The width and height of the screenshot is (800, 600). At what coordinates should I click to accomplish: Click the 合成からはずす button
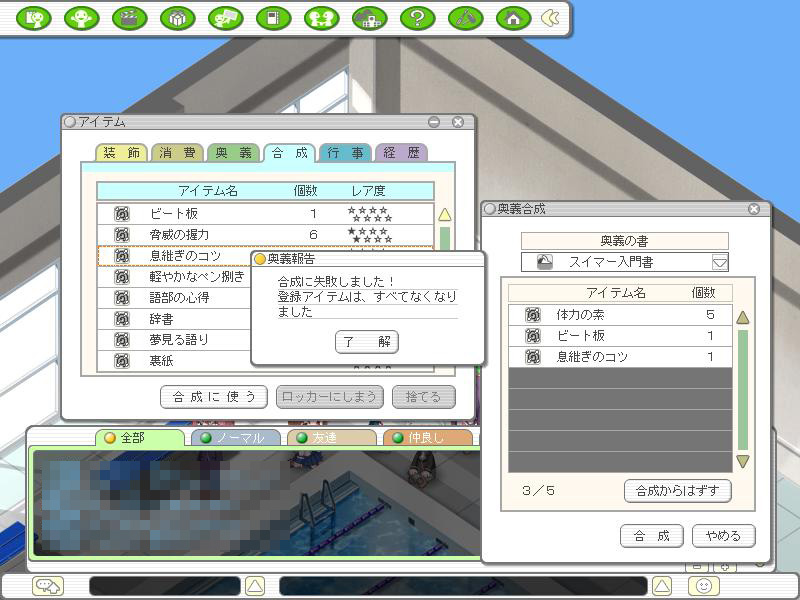click(x=678, y=491)
